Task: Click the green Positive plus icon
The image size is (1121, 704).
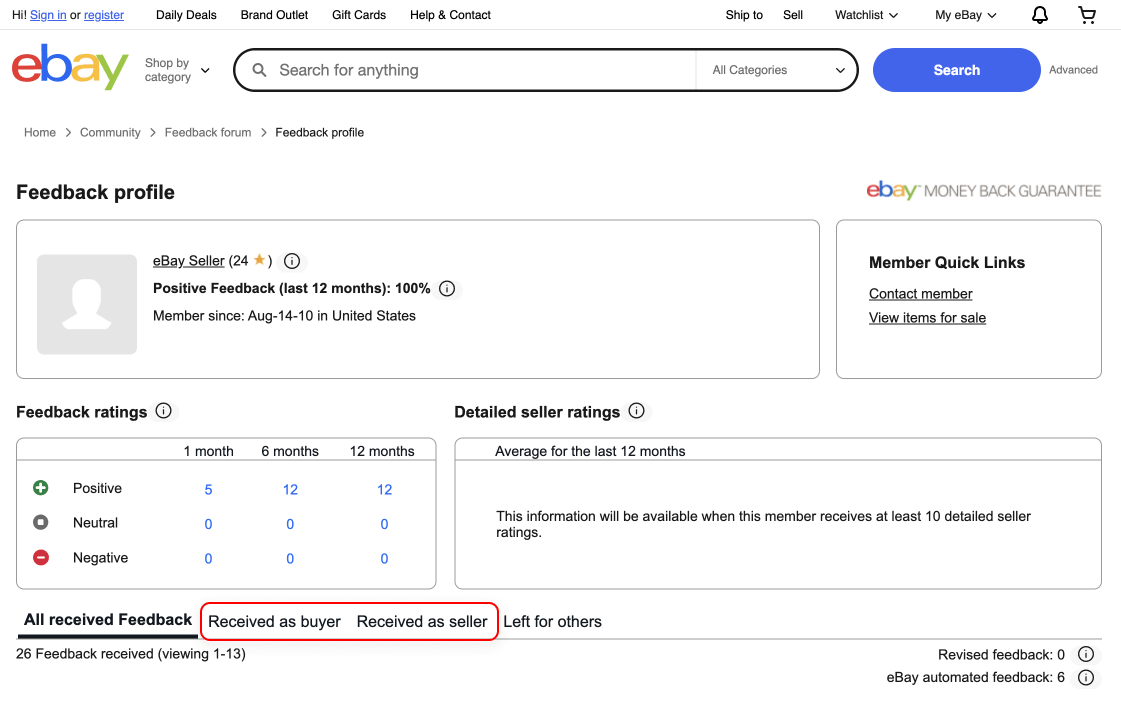Action: tap(41, 488)
